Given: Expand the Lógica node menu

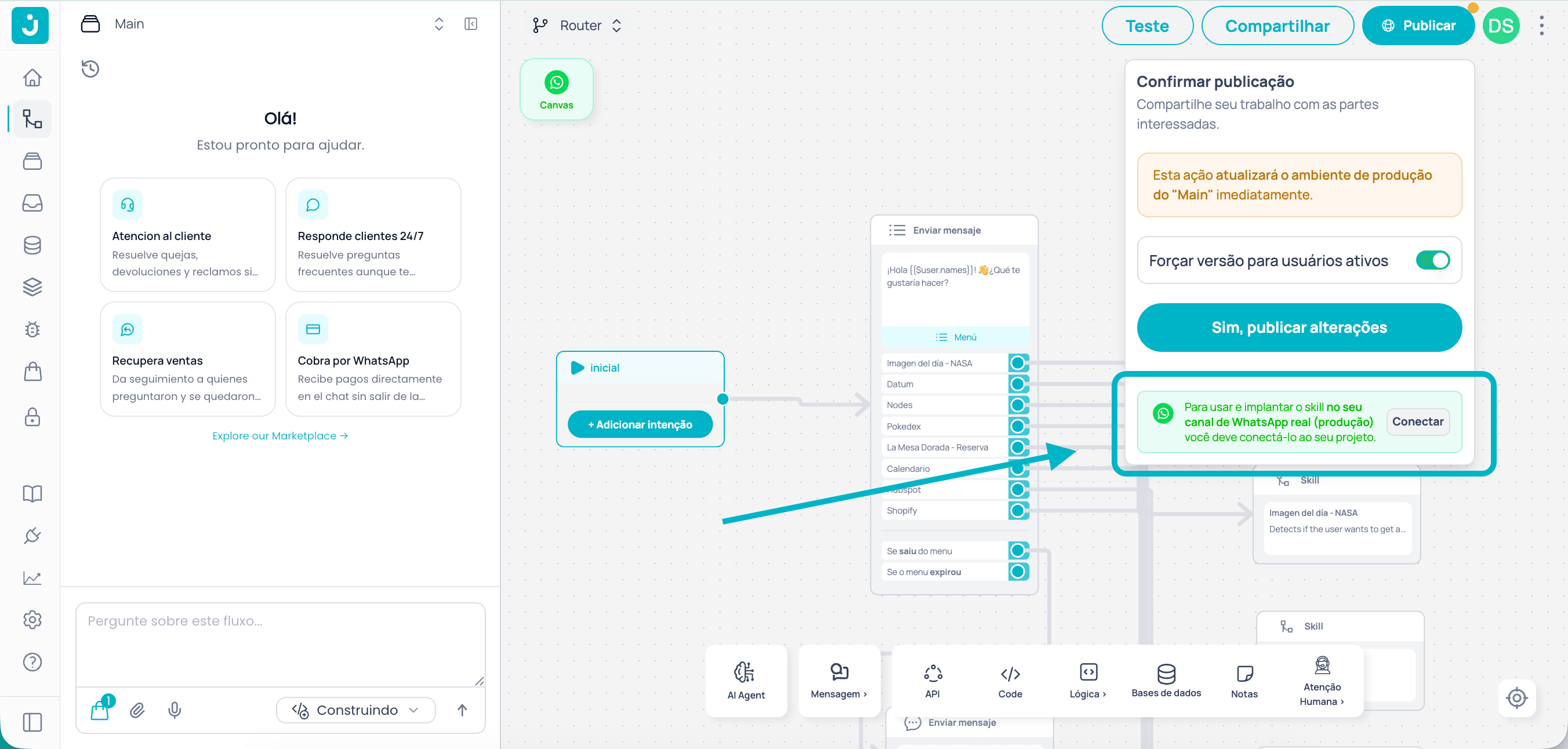Looking at the screenshot, I should coord(1088,681).
